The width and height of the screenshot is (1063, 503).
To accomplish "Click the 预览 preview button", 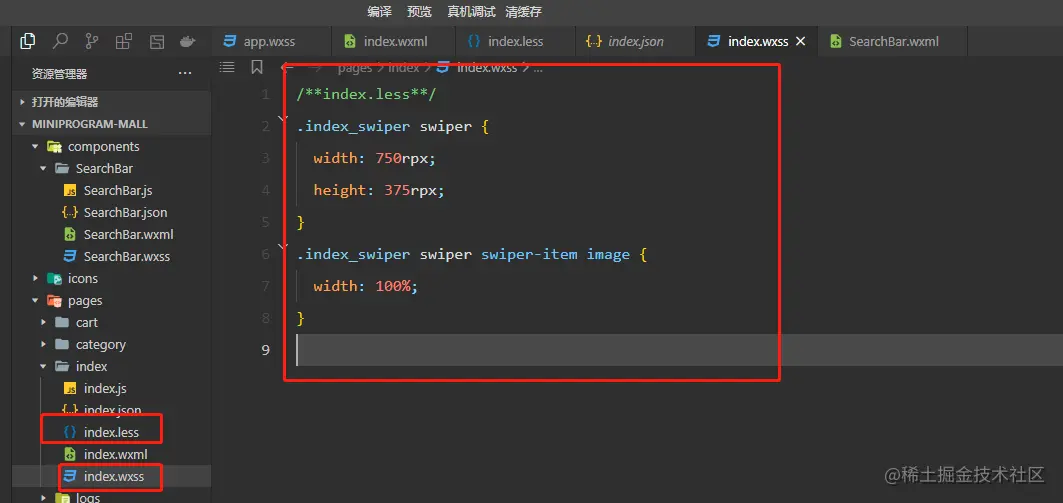I will pos(419,12).
